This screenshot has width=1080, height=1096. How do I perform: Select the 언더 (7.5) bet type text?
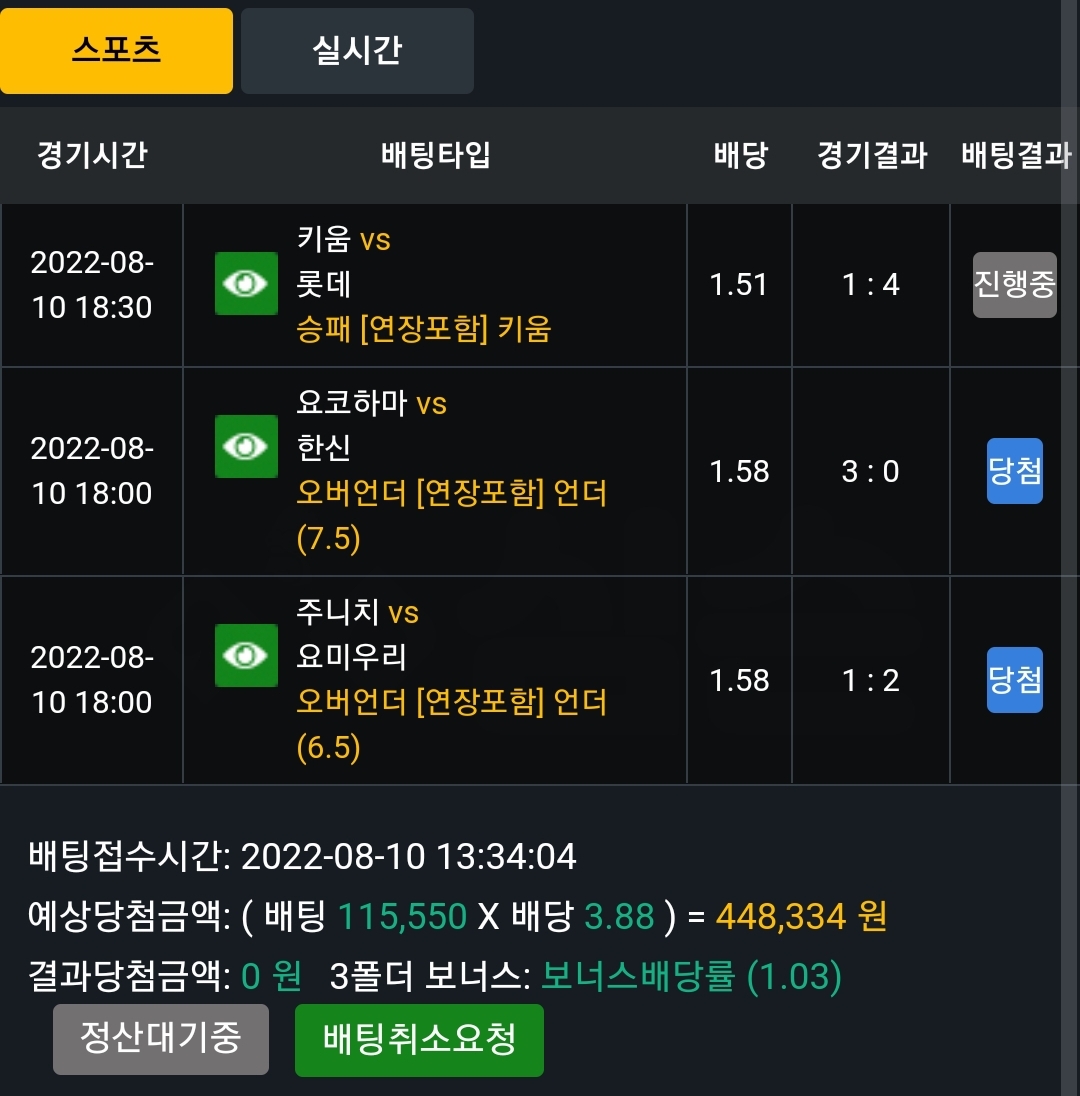[452, 516]
